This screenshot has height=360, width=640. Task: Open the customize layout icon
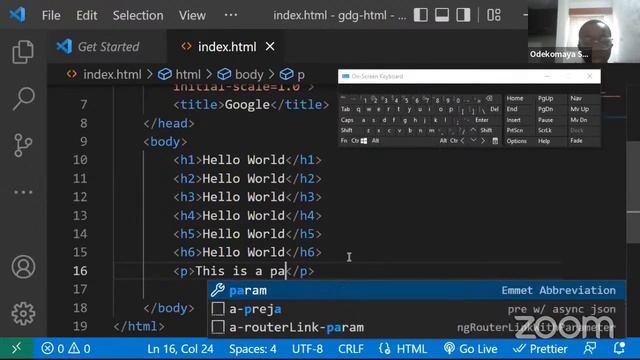[x=494, y=15]
